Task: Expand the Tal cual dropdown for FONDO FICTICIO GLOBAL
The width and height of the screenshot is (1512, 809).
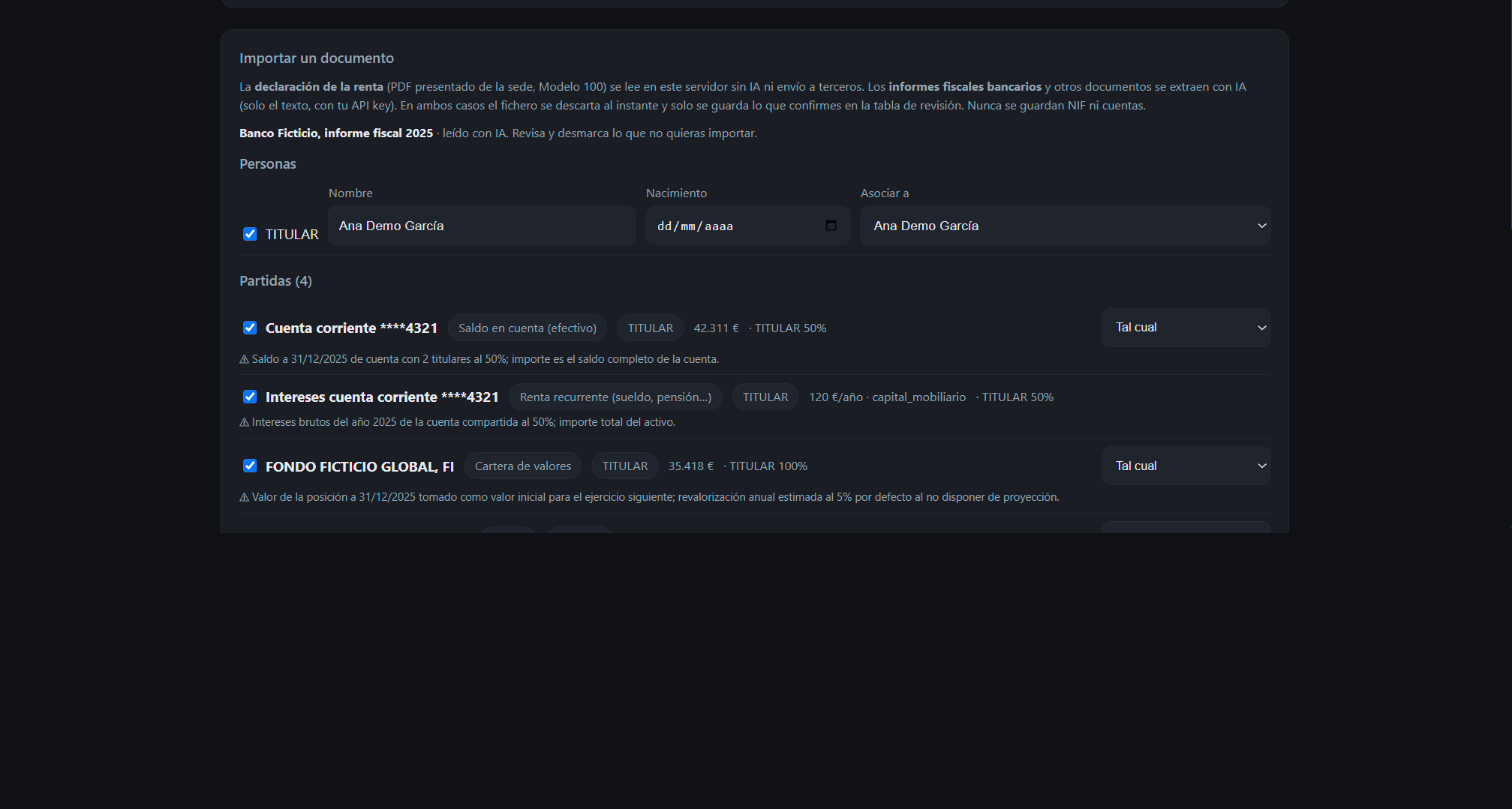Action: [1186, 466]
